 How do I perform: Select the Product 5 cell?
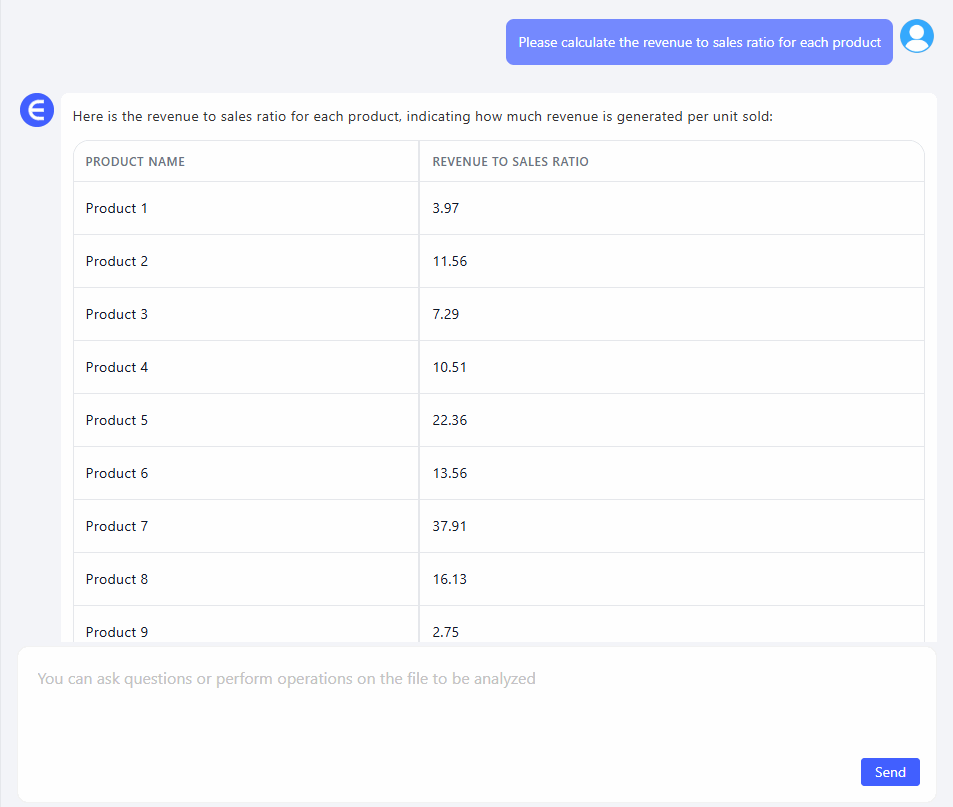[x=117, y=420]
